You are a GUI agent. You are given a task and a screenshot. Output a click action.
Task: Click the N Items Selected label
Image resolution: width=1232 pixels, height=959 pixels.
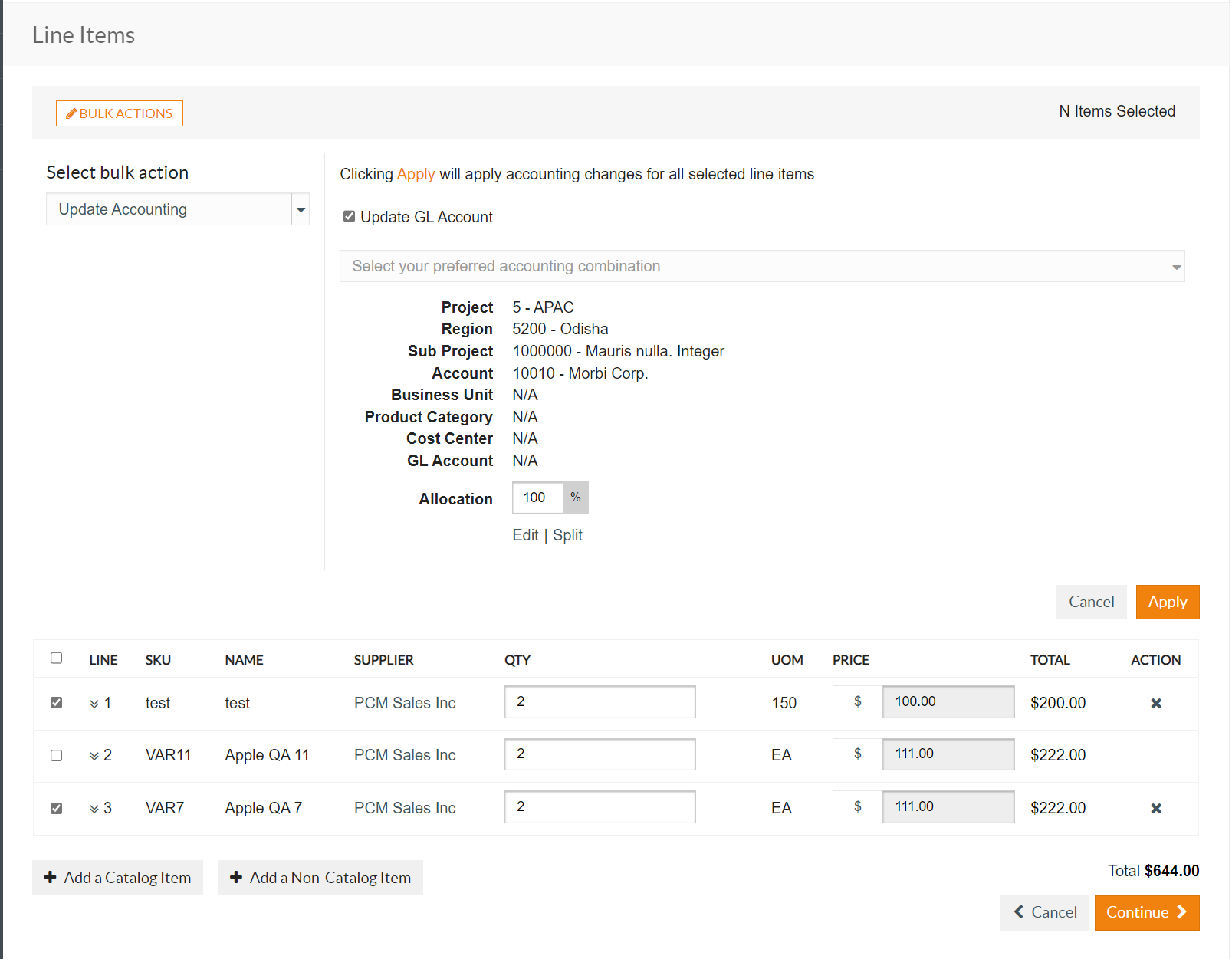[x=1117, y=111]
